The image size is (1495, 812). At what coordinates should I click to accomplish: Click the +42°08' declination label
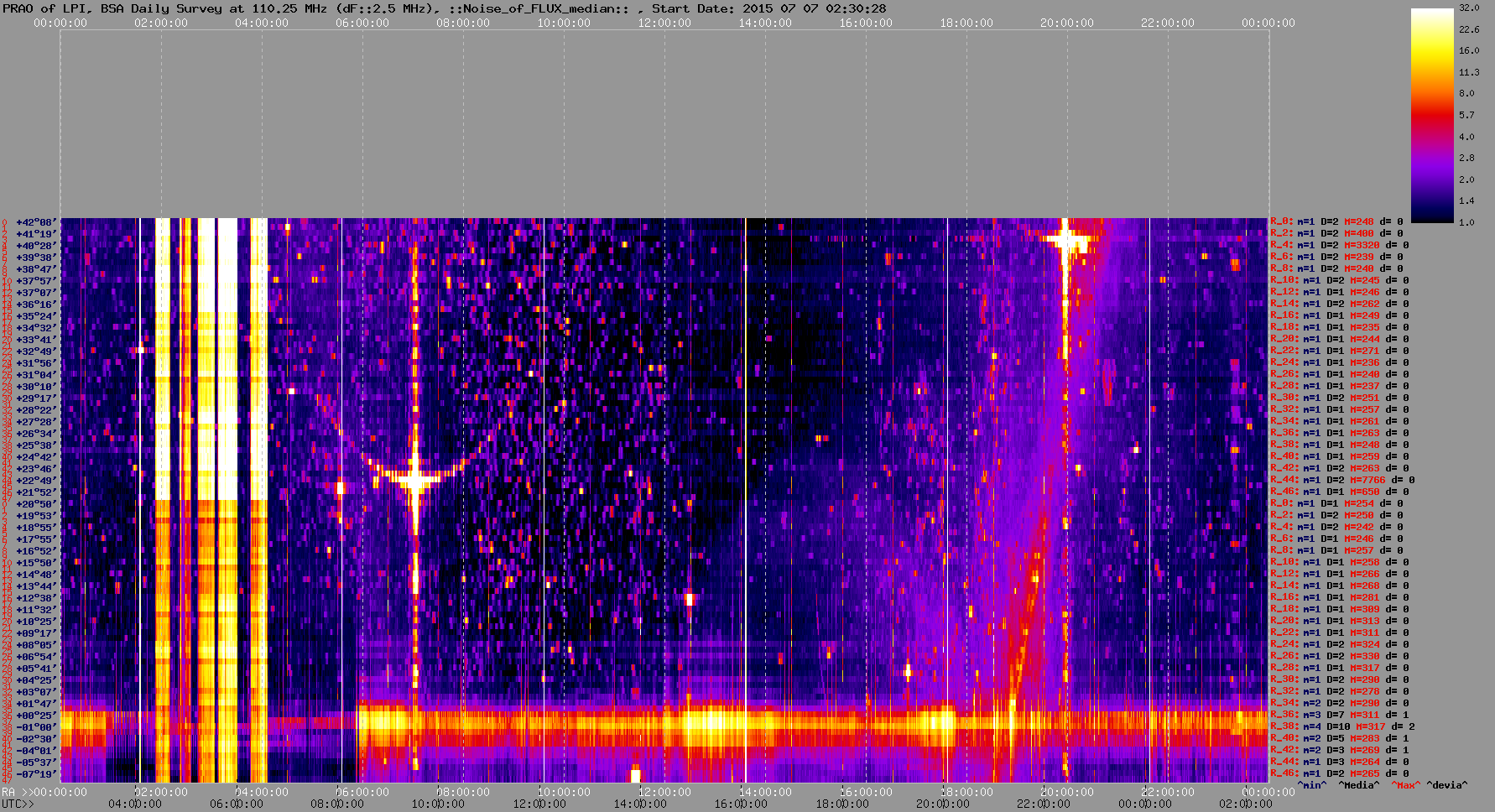(36, 222)
